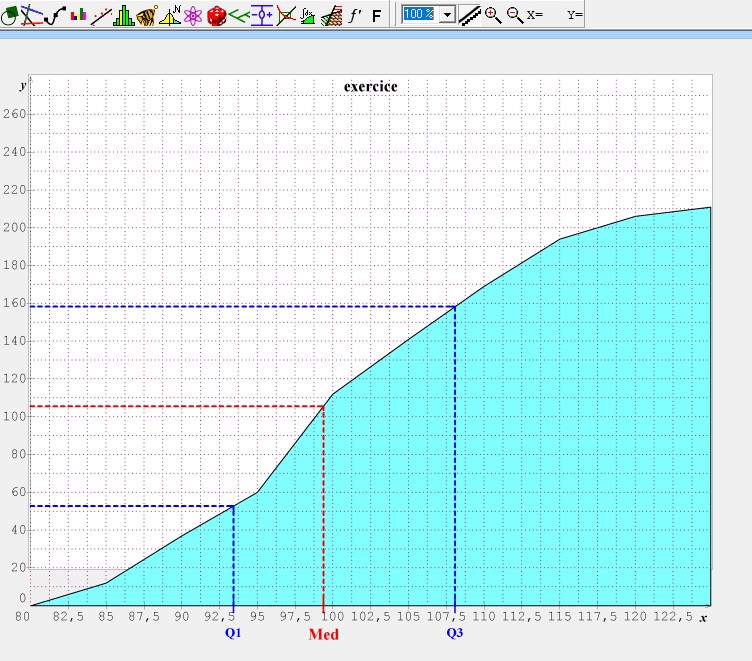Select the scatter plot regression line tool
Image resolution: width=752 pixels, height=661 pixels.
point(101,16)
